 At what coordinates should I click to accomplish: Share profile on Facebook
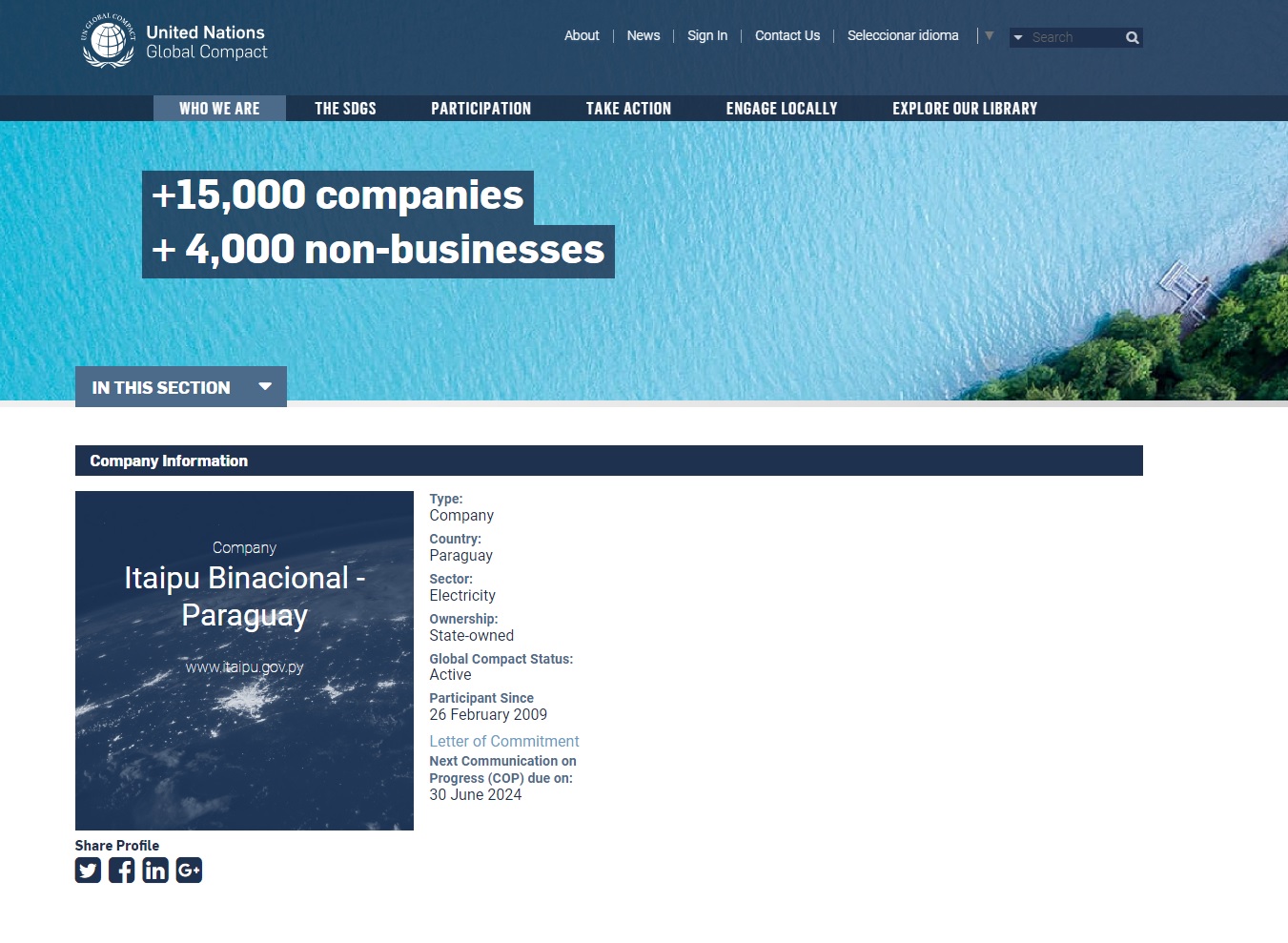pyautogui.click(x=121, y=871)
